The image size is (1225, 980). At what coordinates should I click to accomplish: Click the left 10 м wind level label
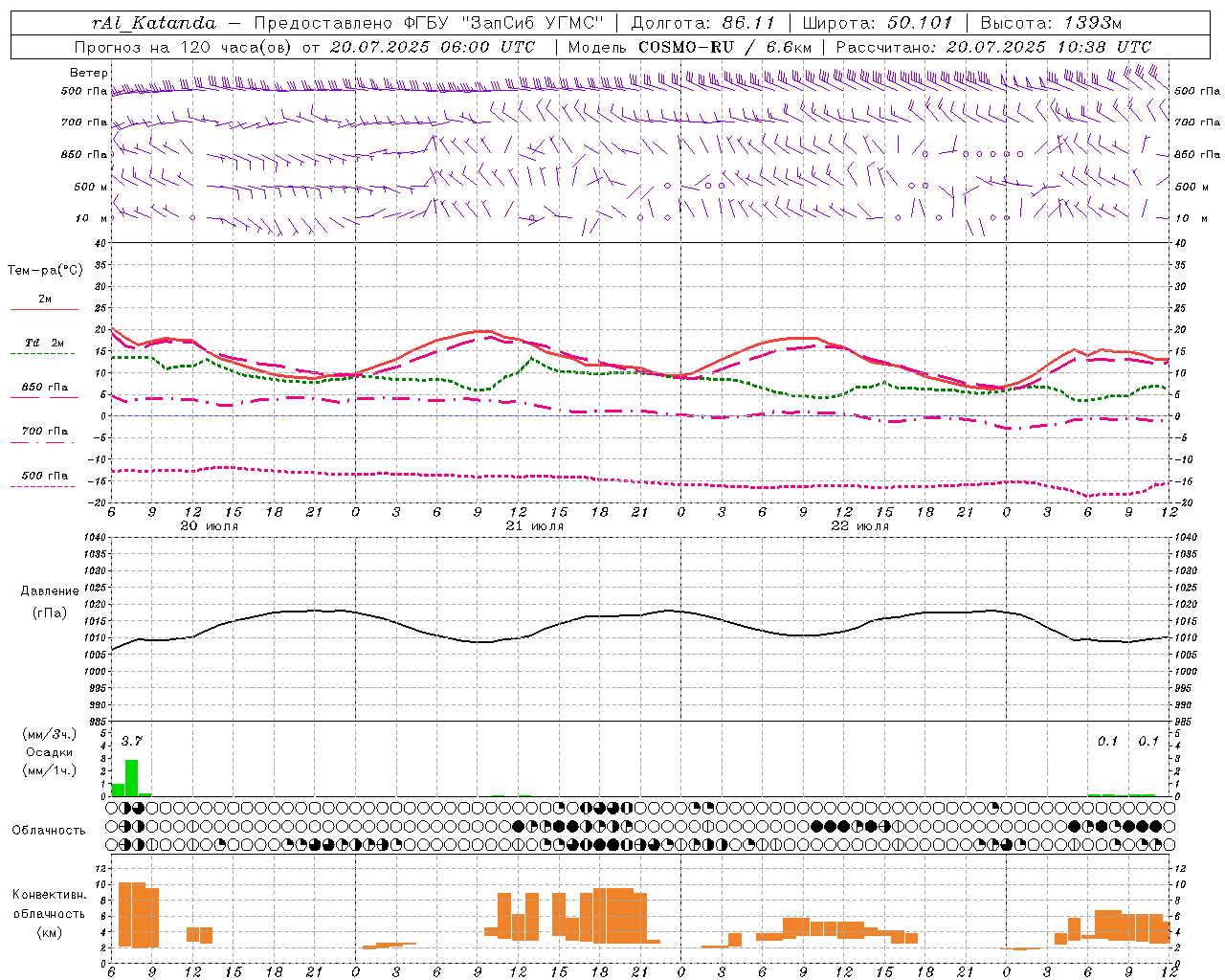[x=91, y=218]
